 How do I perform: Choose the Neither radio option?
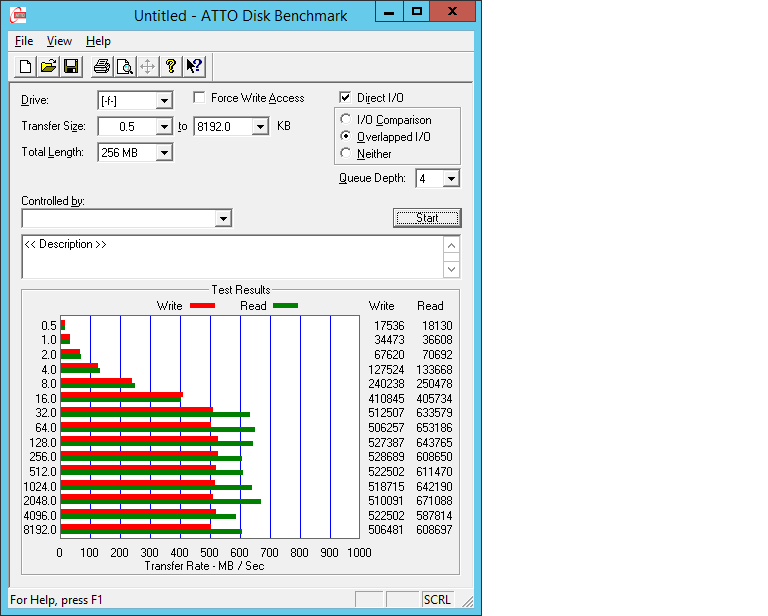tap(345, 153)
